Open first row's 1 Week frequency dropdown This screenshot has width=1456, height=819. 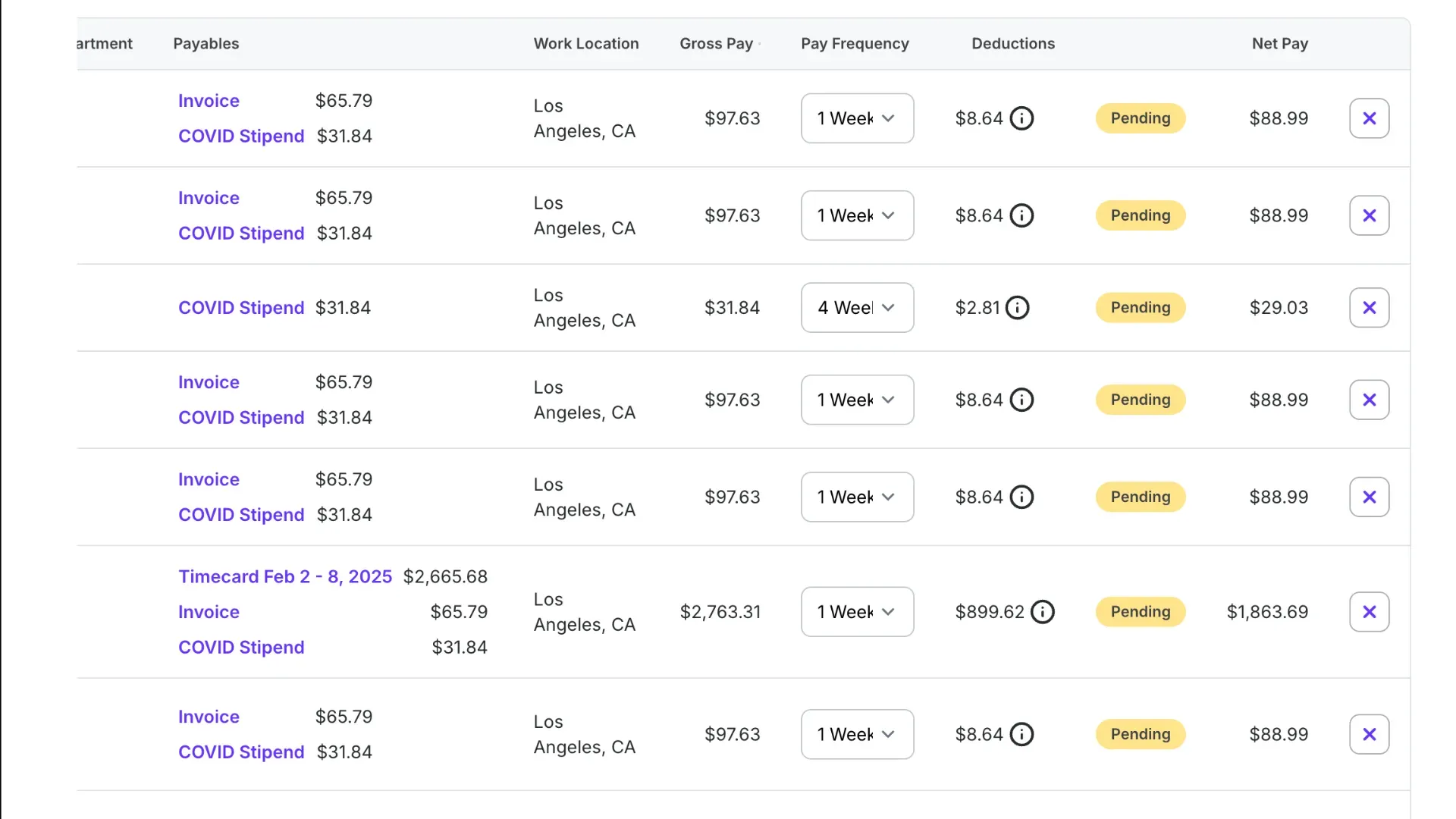857,118
